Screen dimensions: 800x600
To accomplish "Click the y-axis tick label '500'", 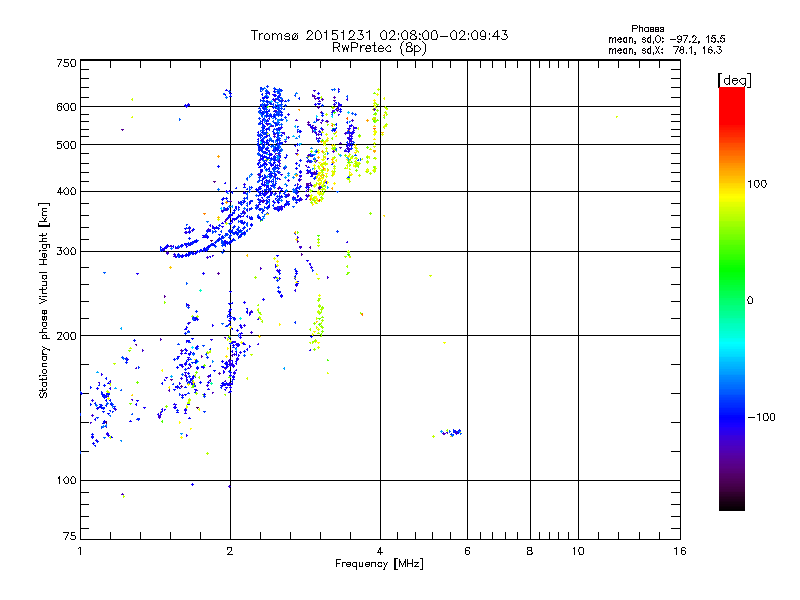I will coord(67,145).
